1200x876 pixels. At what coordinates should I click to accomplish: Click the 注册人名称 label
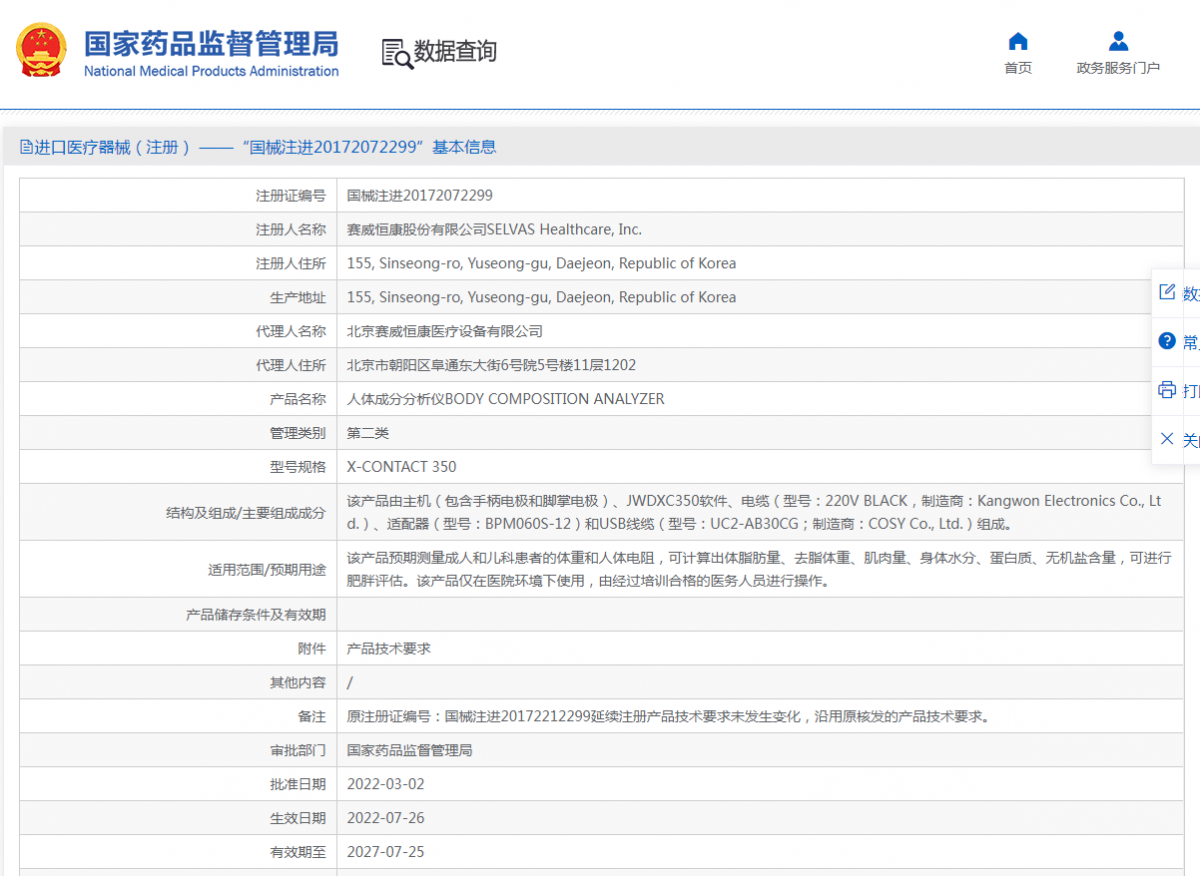(291, 230)
